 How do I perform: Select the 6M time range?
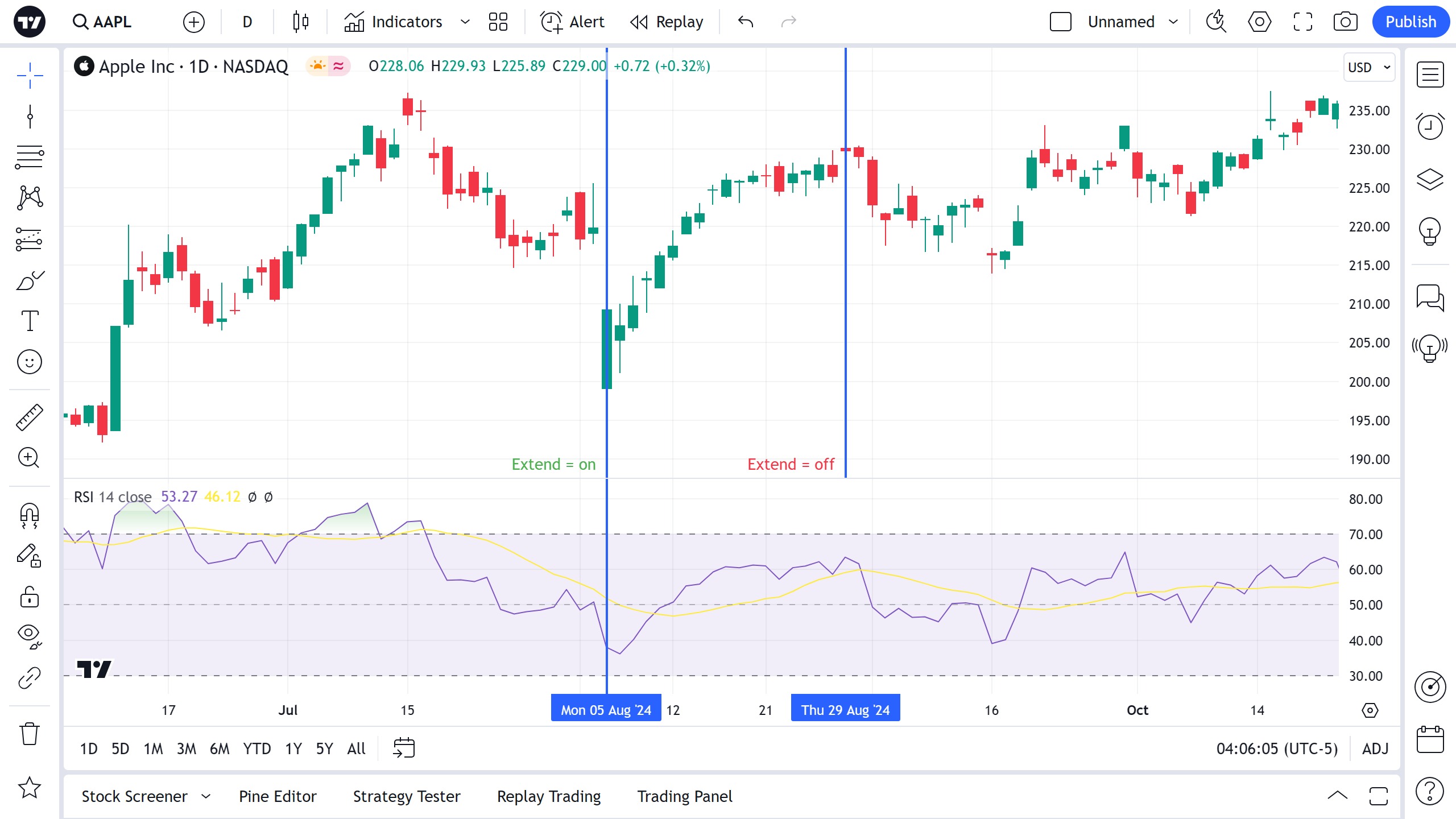click(219, 748)
